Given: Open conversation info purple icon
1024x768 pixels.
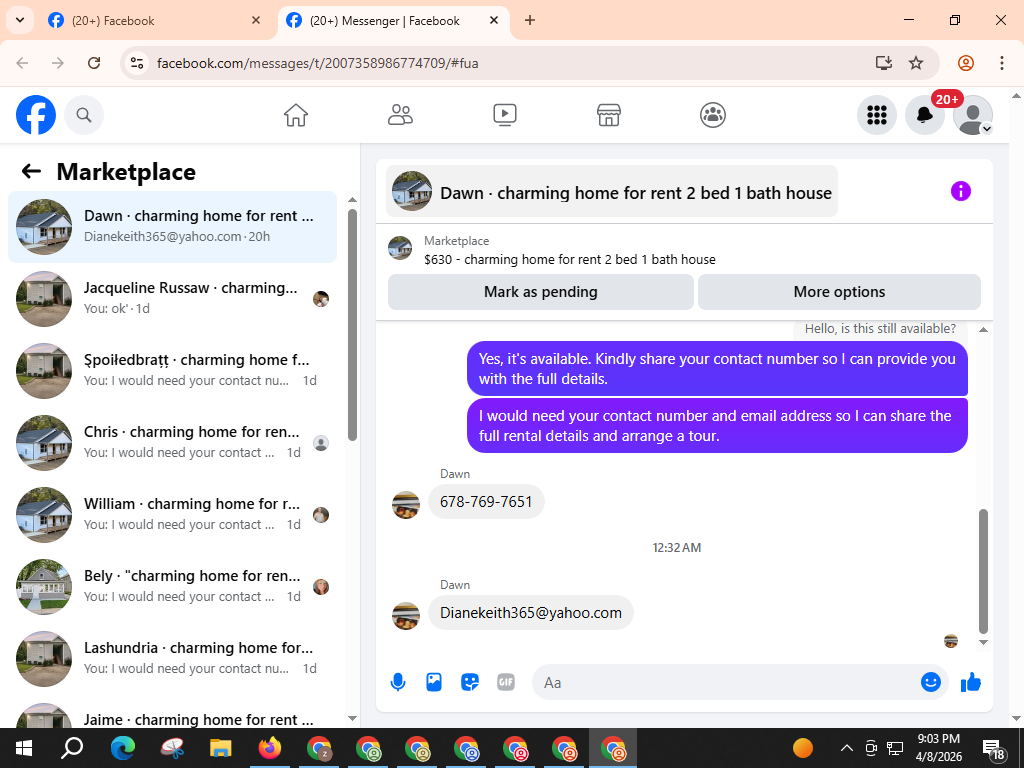Looking at the screenshot, I should [961, 191].
